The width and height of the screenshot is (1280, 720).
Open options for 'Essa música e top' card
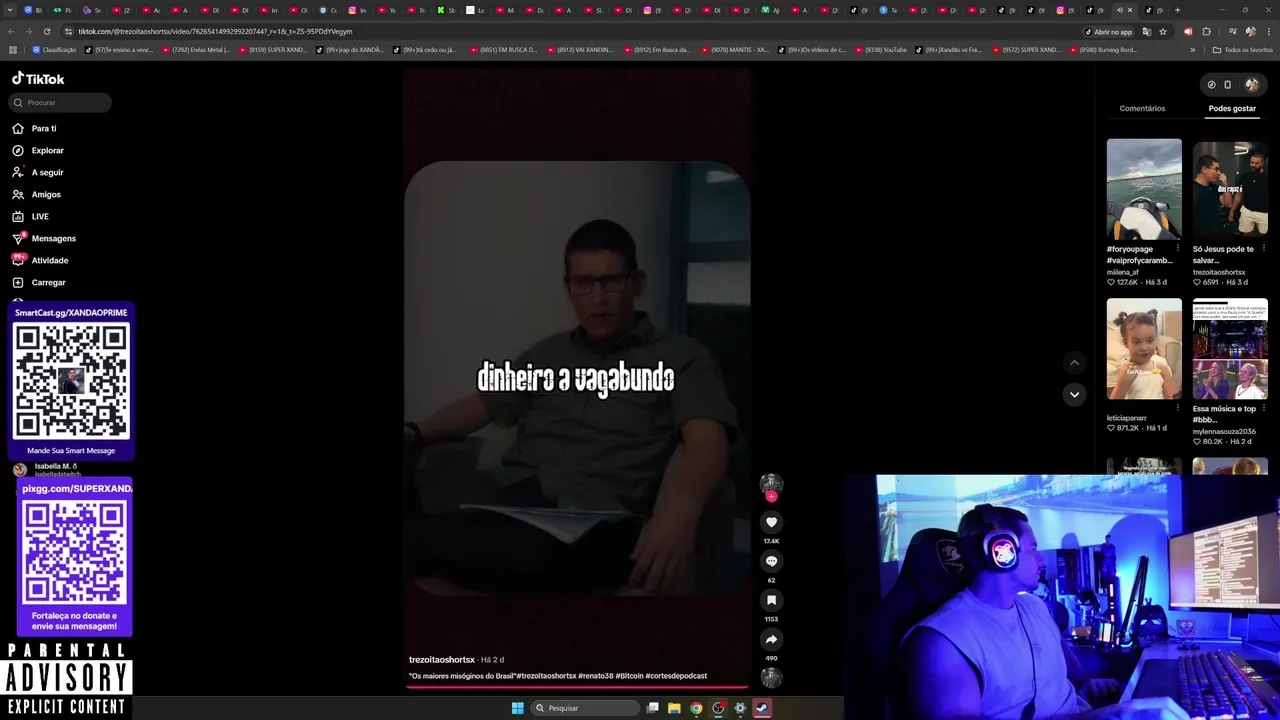pyautogui.click(x=1264, y=408)
